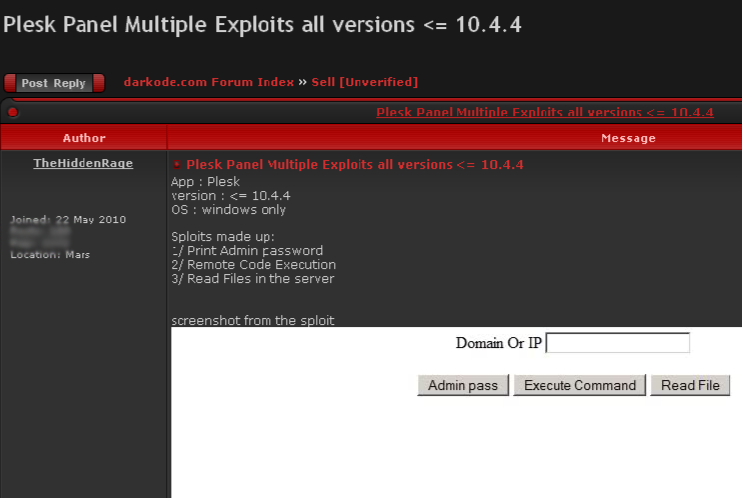Click the Message column header
The width and height of the screenshot is (742, 498).
point(628,138)
